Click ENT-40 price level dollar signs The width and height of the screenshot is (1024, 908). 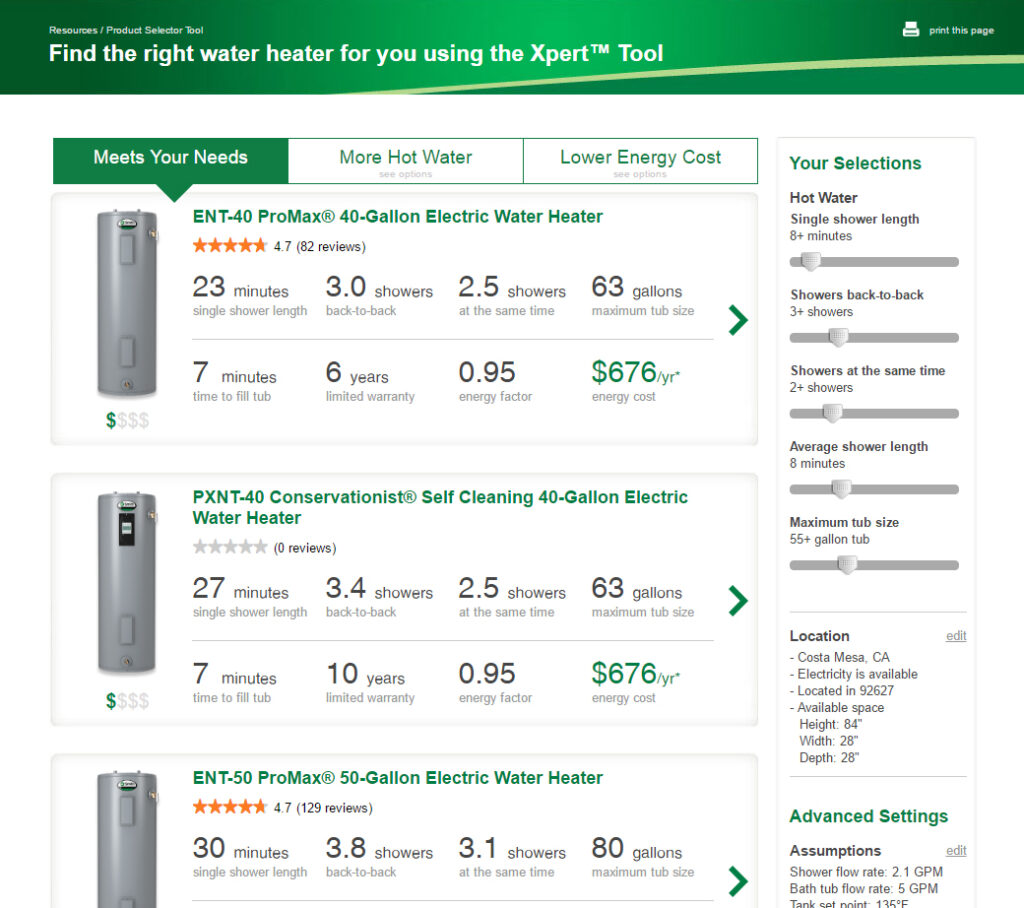pyautogui.click(x=127, y=420)
